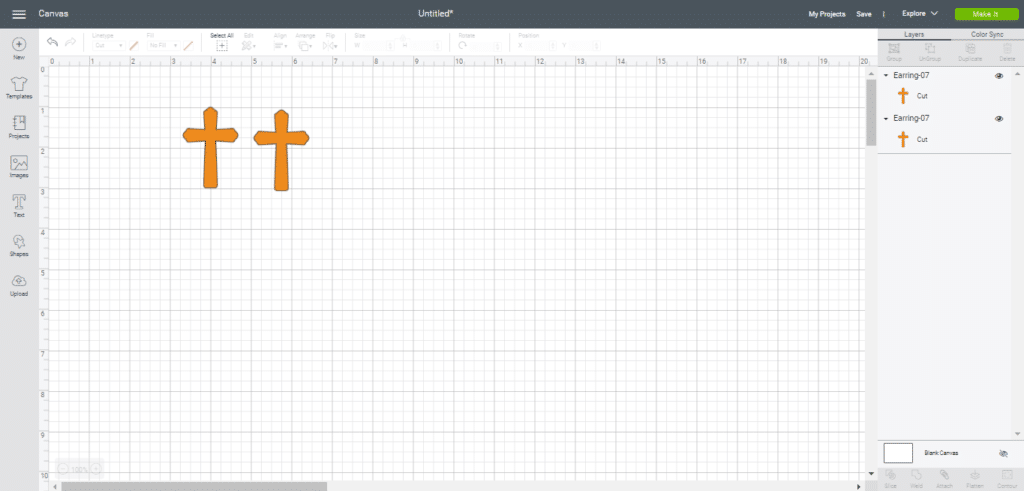Open the Templates panel

pos(19,83)
